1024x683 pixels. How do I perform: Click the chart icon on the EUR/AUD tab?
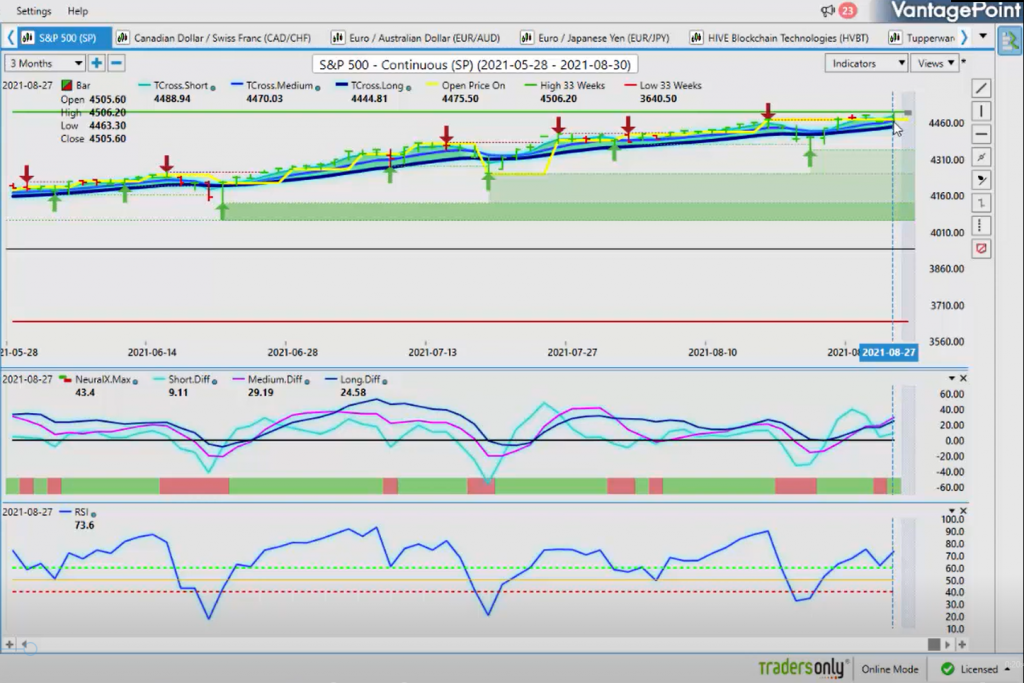pyautogui.click(x=338, y=38)
